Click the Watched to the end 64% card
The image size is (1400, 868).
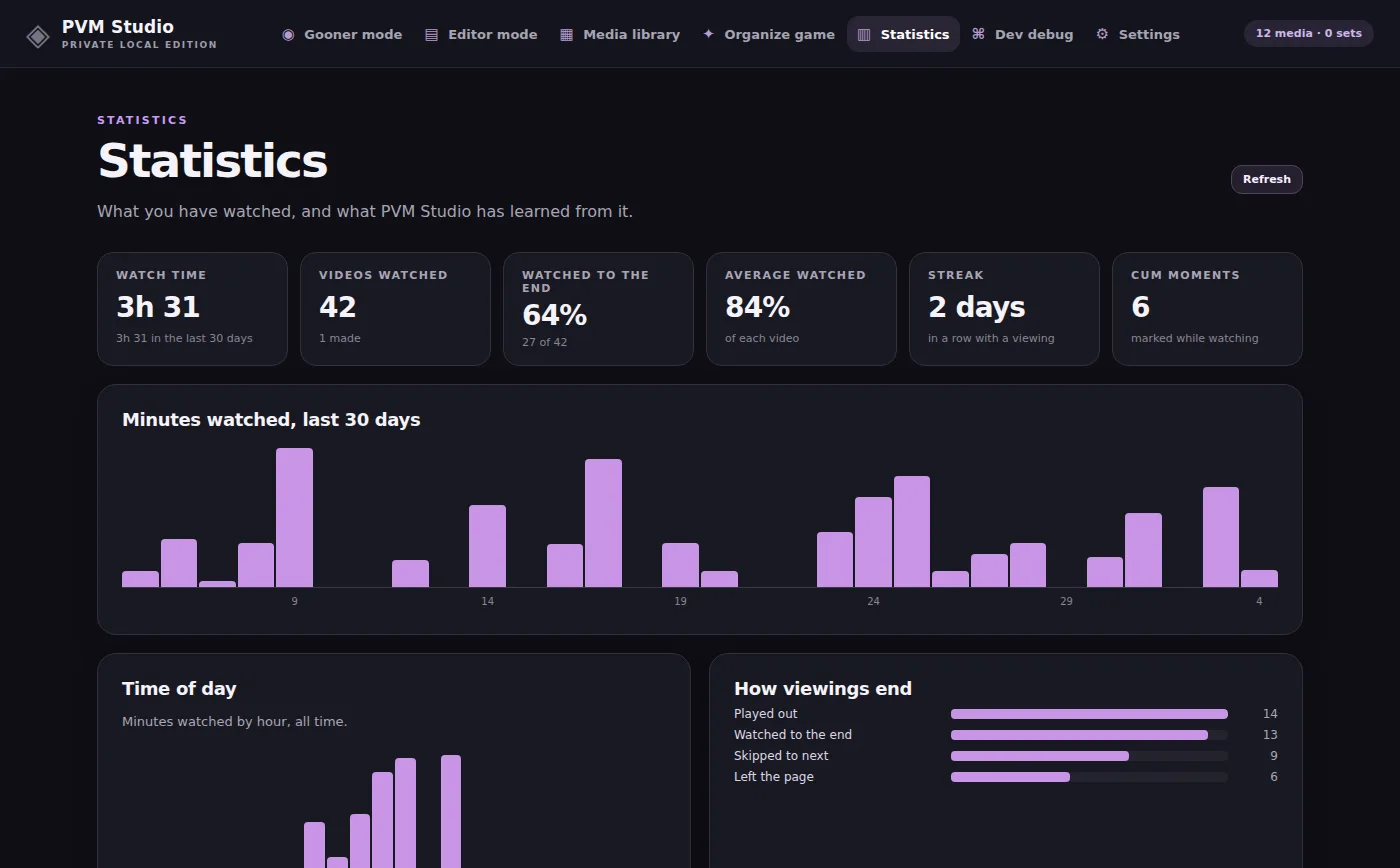point(598,309)
